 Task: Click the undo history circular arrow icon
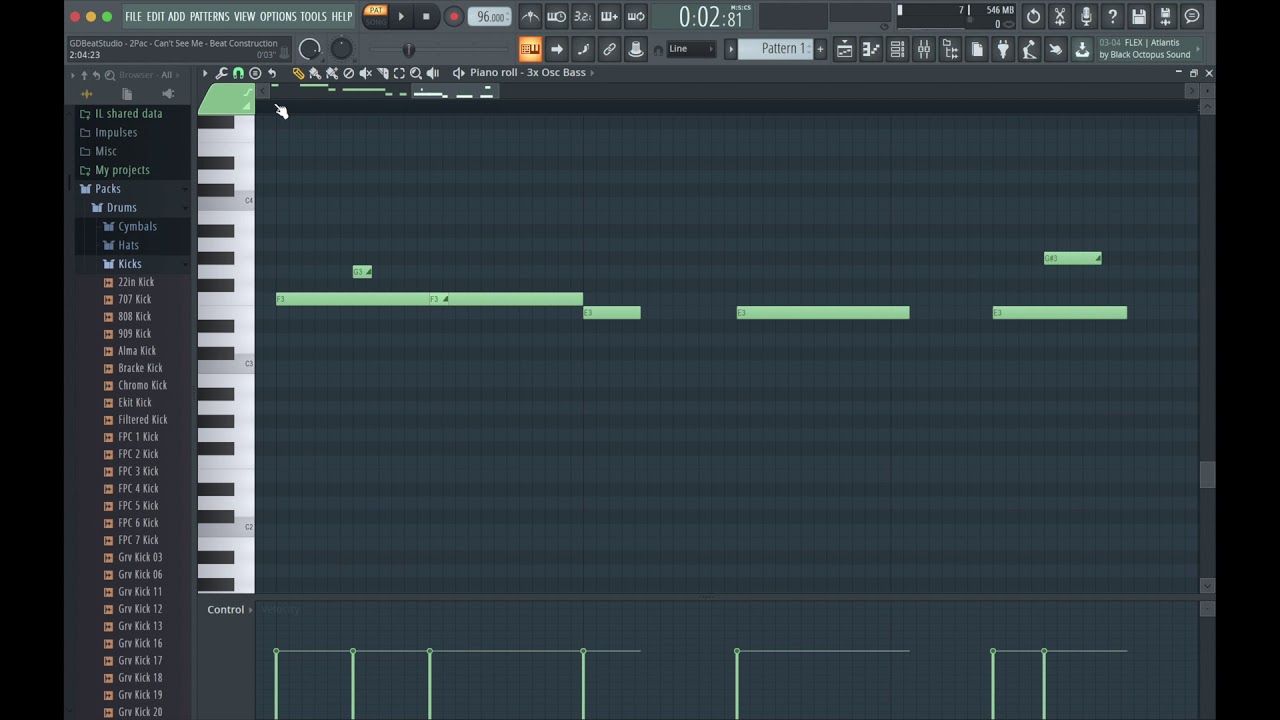[1033, 16]
